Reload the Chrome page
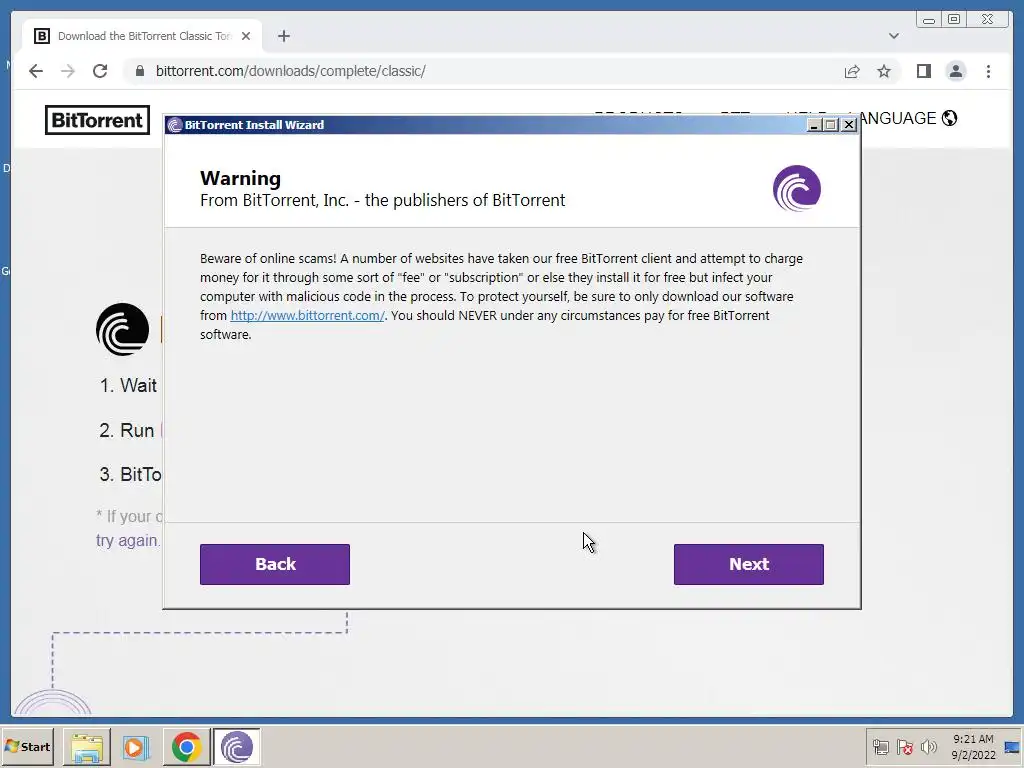Viewport: 1024px width, 768px height. (x=100, y=71)
